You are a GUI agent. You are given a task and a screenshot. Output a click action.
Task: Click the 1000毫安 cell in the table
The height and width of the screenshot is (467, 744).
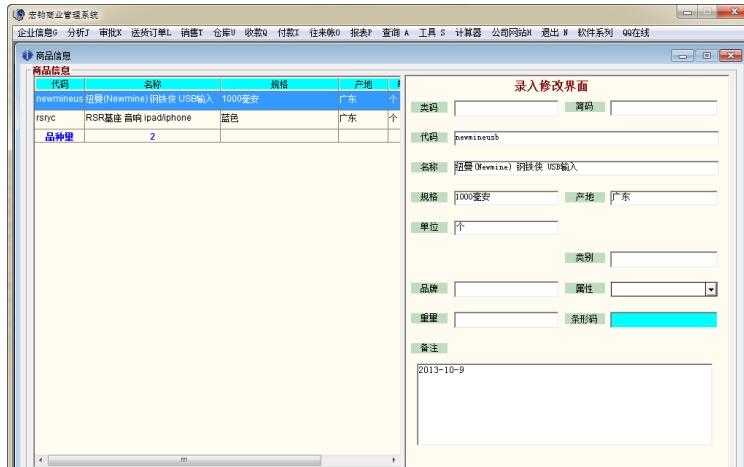279,99
